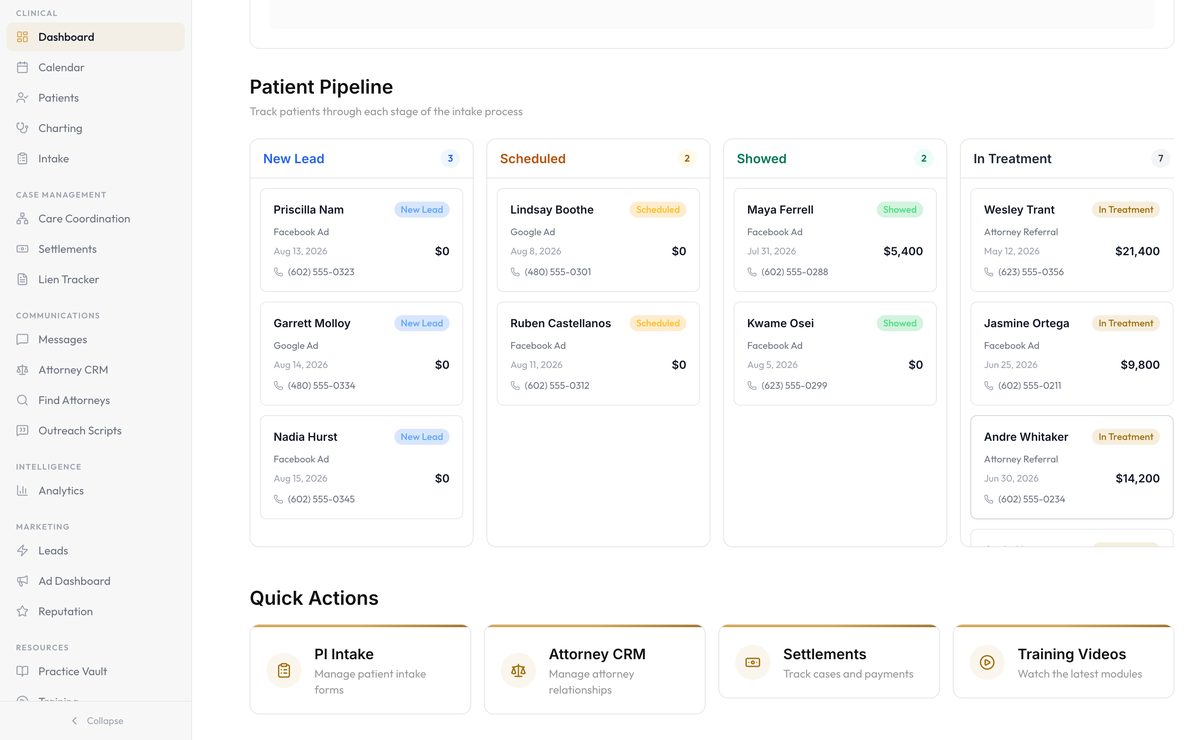Click the New Lead count badge 3

click(450, 159)
